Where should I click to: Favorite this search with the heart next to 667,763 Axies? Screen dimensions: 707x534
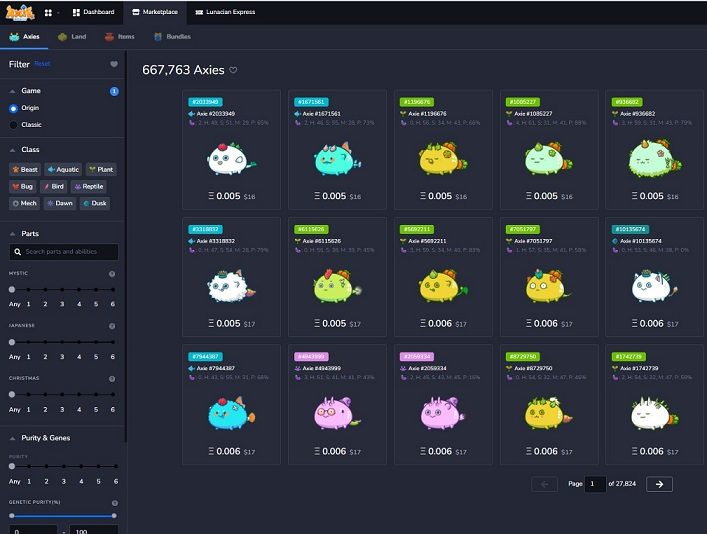[x=233, y=70]
